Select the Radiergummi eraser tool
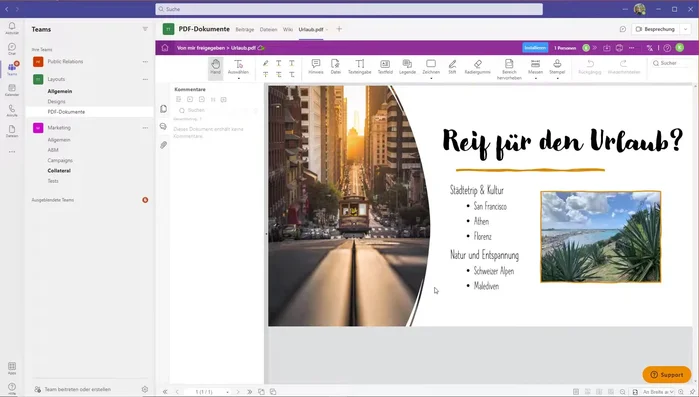This screenshot has width=699, height=397. (x=477, y=66)
